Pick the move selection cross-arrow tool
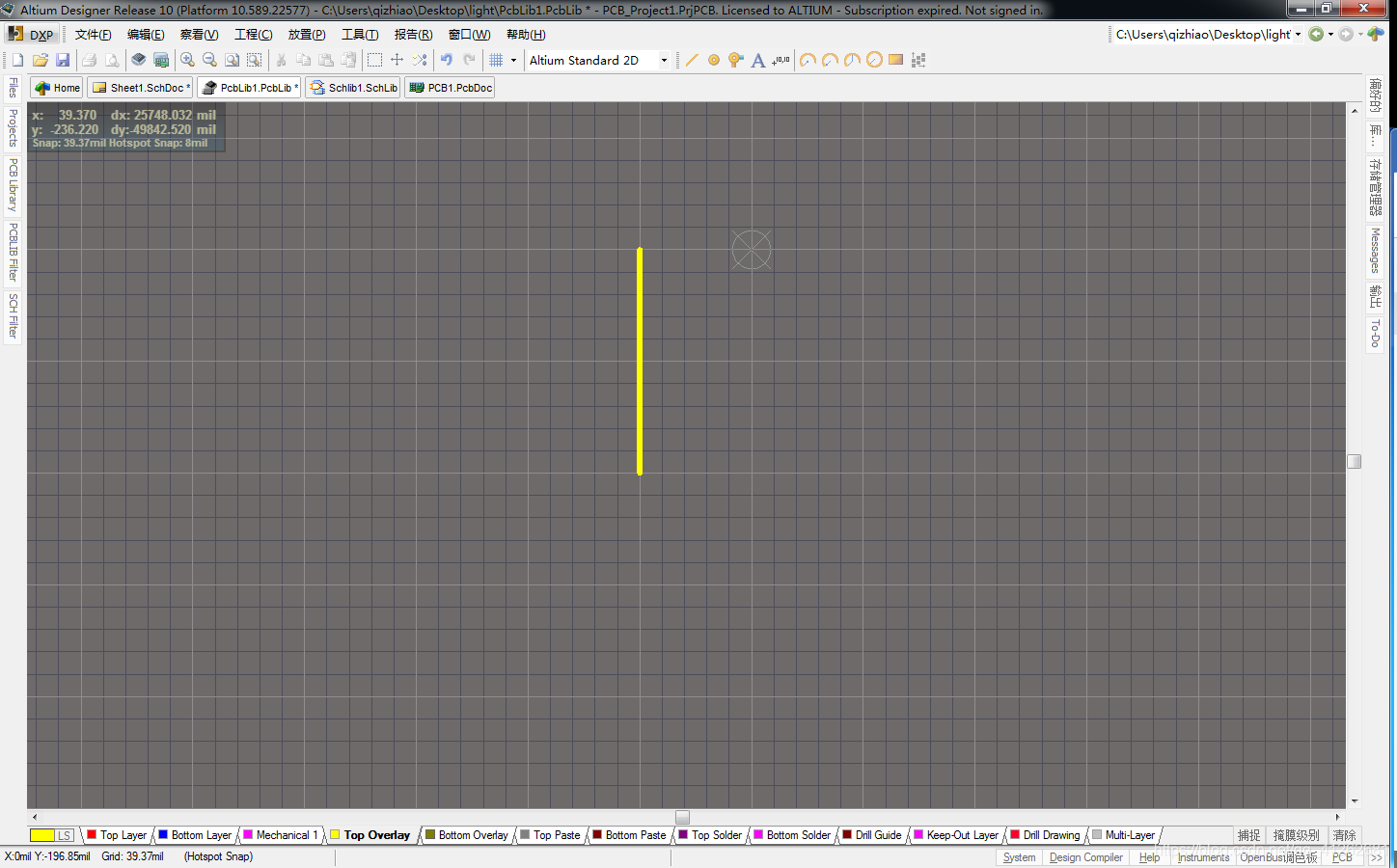This screenshot has height=868, width=1397. 397,60
